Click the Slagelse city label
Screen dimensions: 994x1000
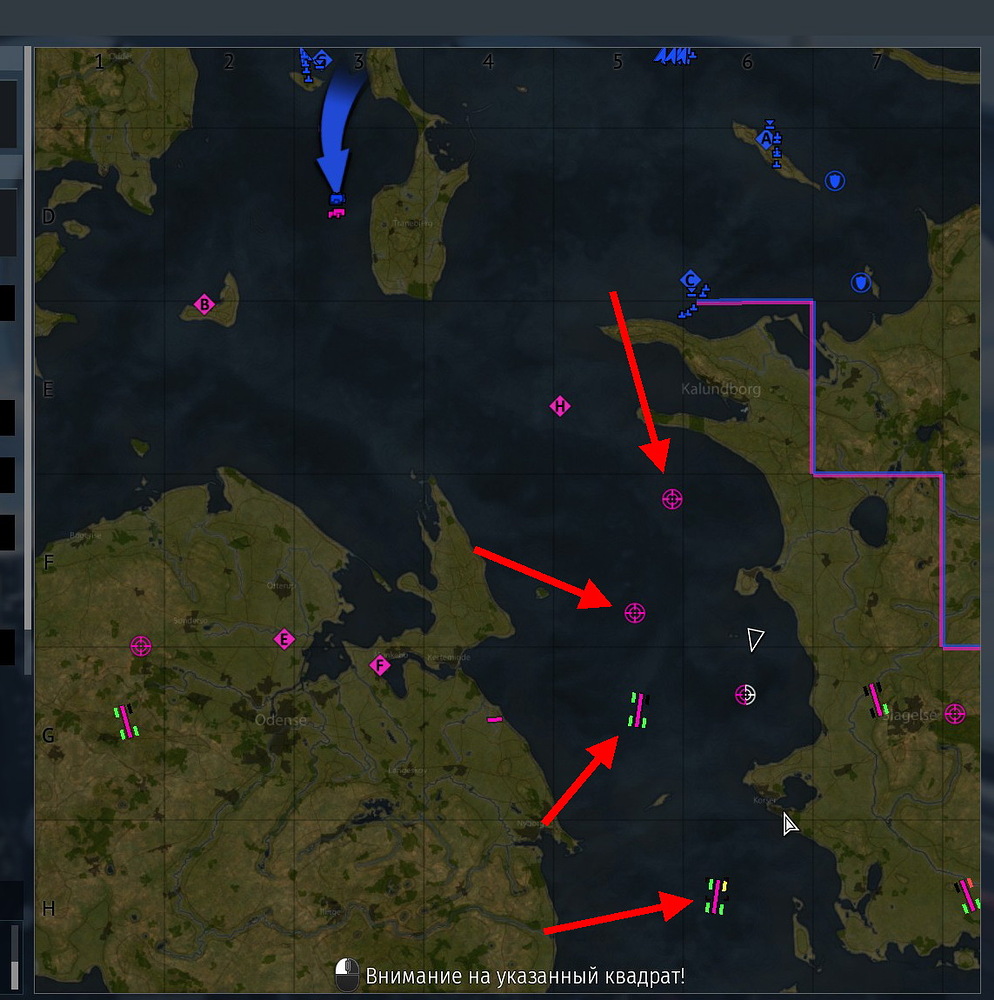point(910,715)
